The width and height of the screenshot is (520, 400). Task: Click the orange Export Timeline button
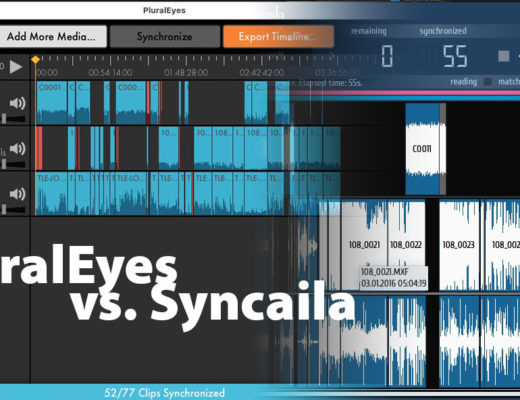[x=278, y=36]
